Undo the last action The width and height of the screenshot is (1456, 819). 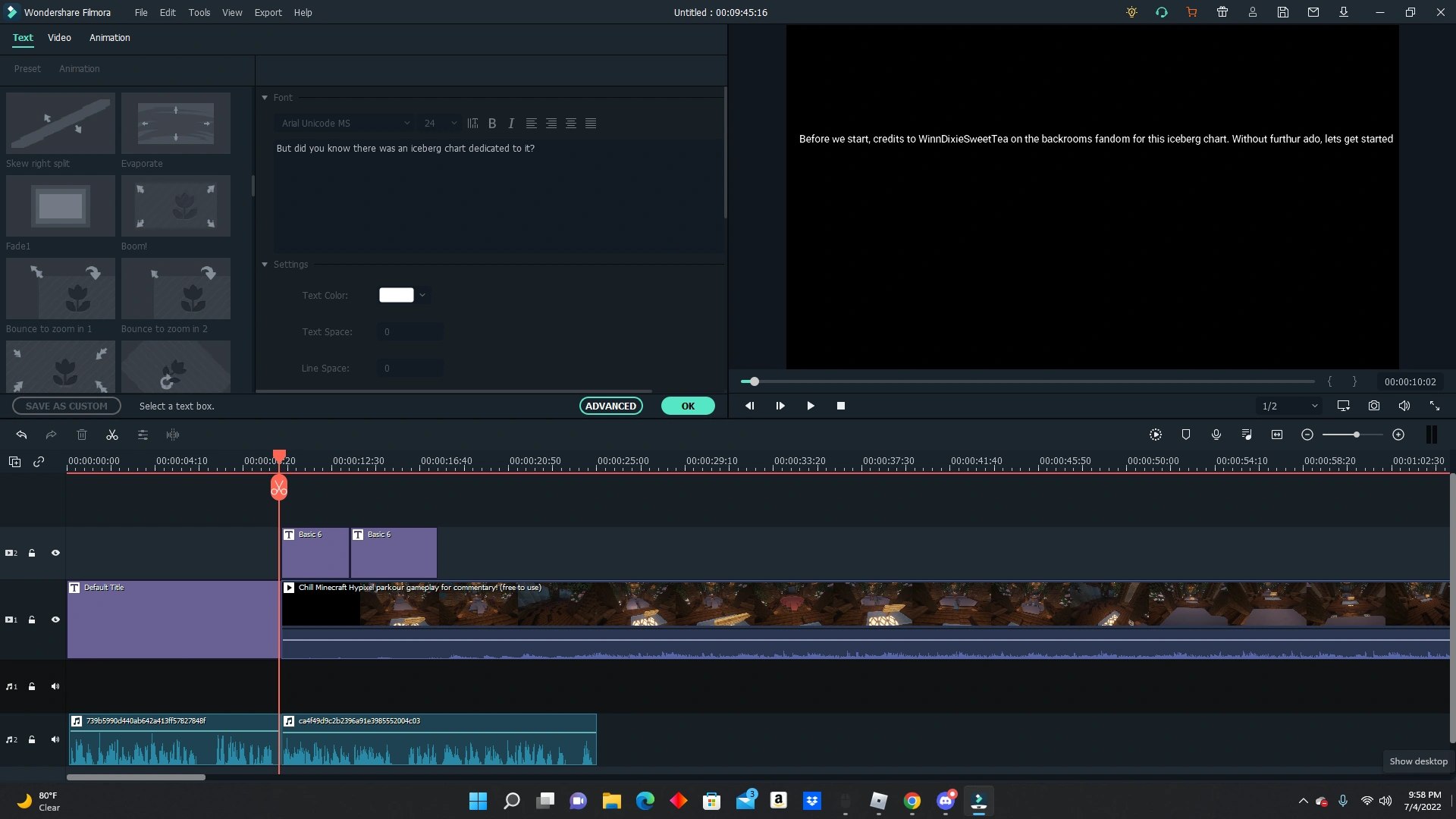click(x=21, y=435)
